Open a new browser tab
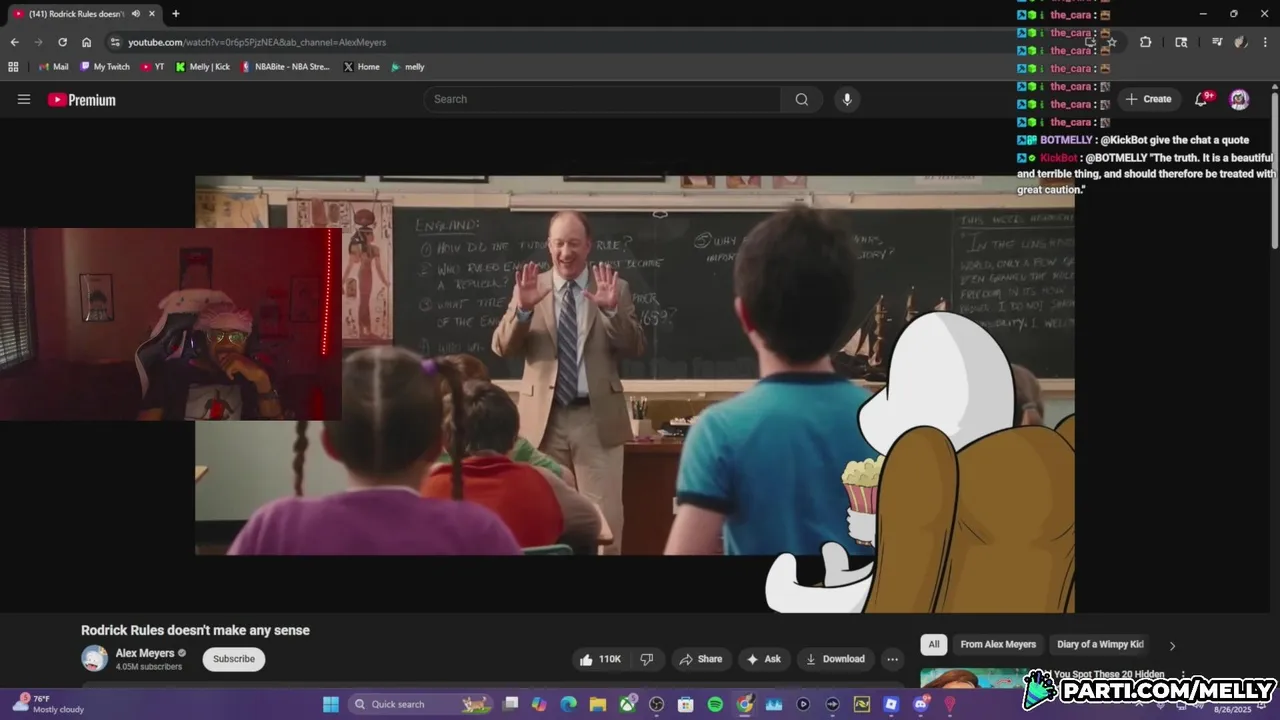 (175, 14)
